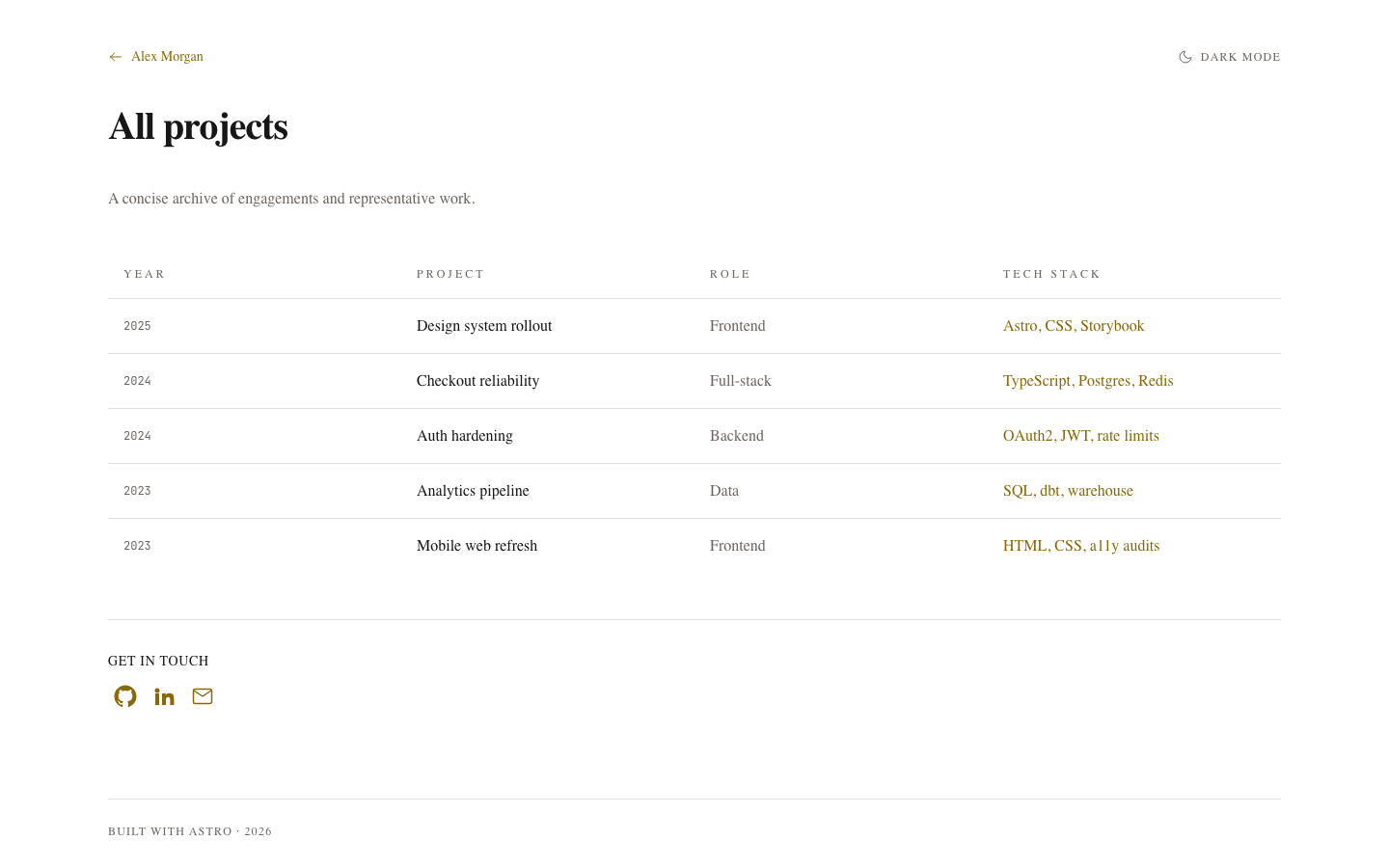This screenshot has height=868, width=1389.
Task: Click the PROJECT column header
Action: tap(450, 274)
